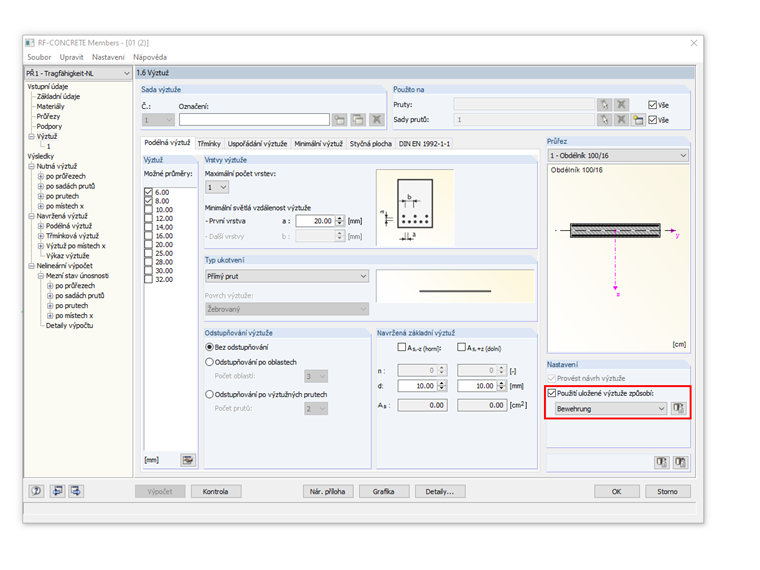
Task: Collapse the Nelineární výpočet tree node
Action: [x=32, y=266]
